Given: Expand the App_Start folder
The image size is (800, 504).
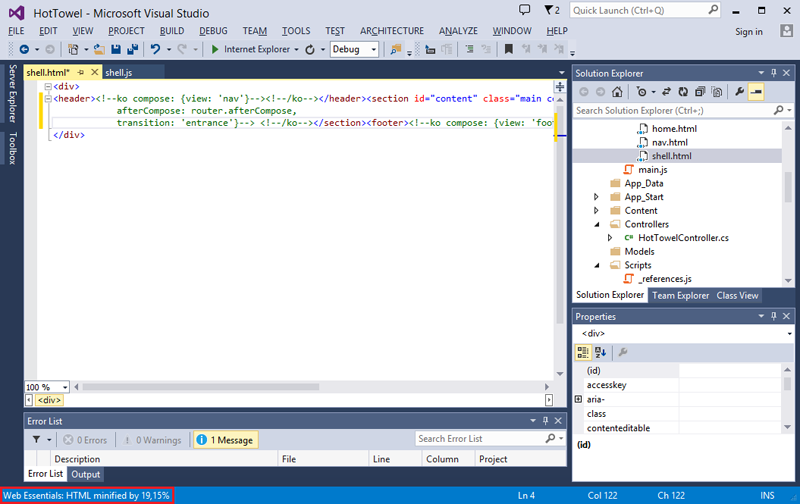Looking at the screenshot, I should 597,197.
